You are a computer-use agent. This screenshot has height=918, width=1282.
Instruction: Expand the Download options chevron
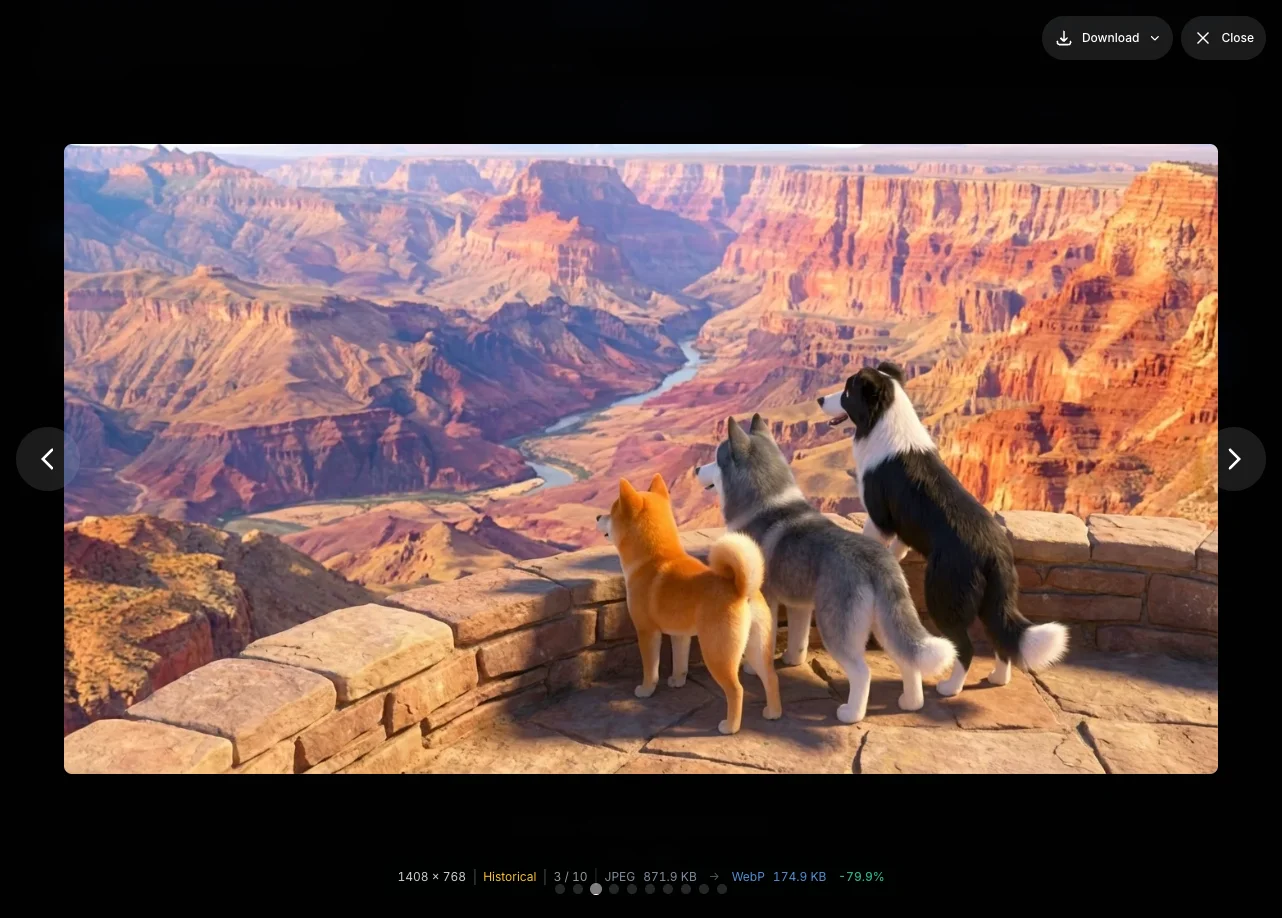[1155, 38]
